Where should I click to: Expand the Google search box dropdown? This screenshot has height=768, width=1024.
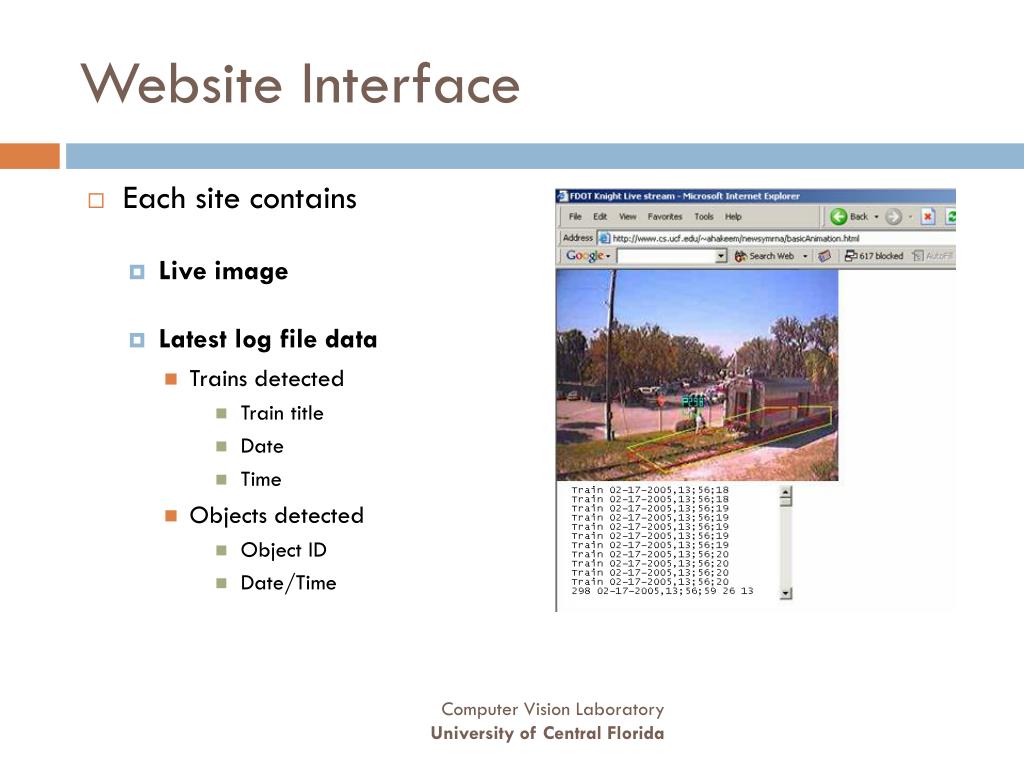pos(721,256)
